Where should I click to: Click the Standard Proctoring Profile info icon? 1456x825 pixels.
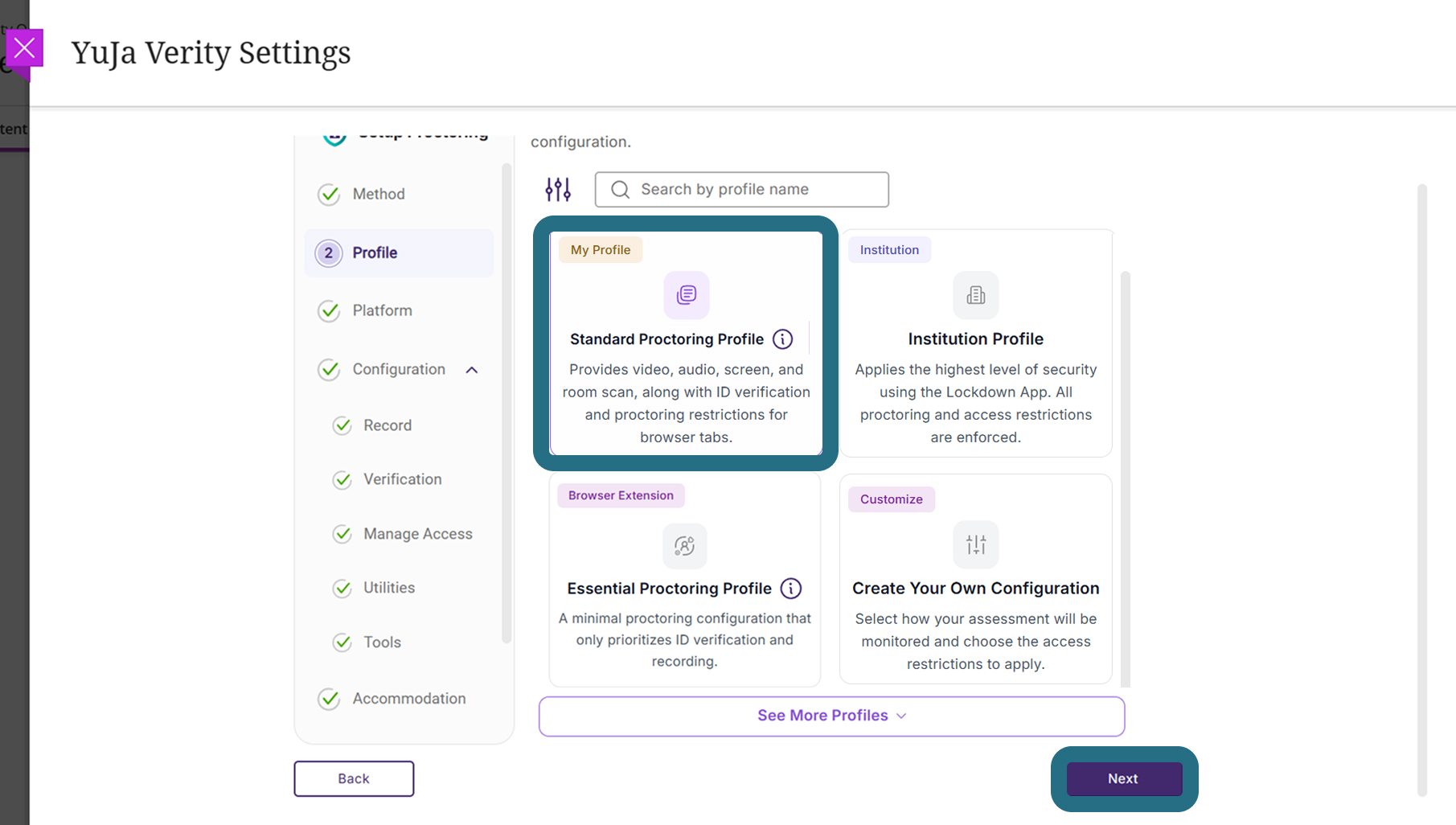[782, 339]
